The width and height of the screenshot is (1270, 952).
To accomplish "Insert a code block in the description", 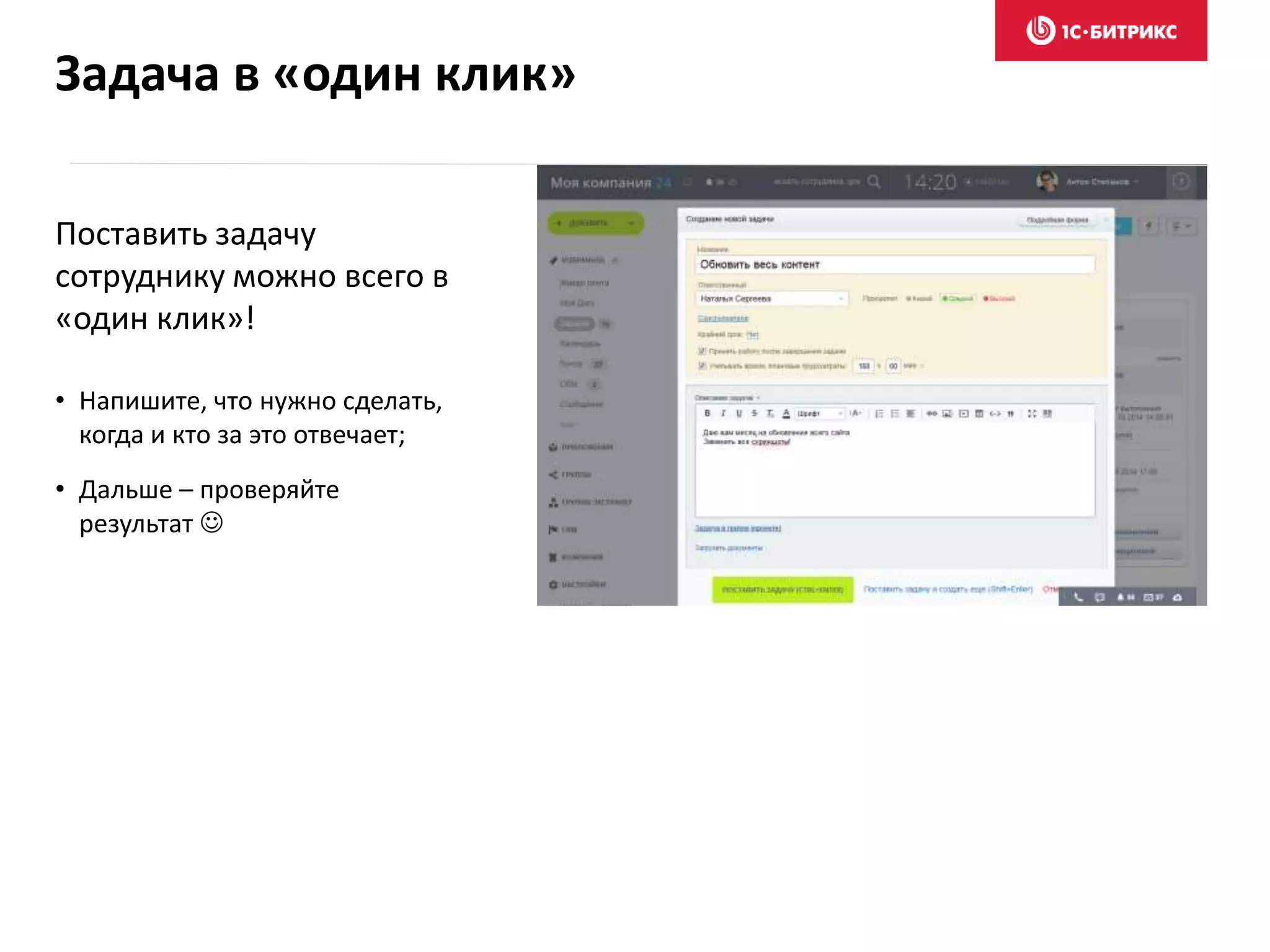I will pyautogui.click(x=995, y=413).
